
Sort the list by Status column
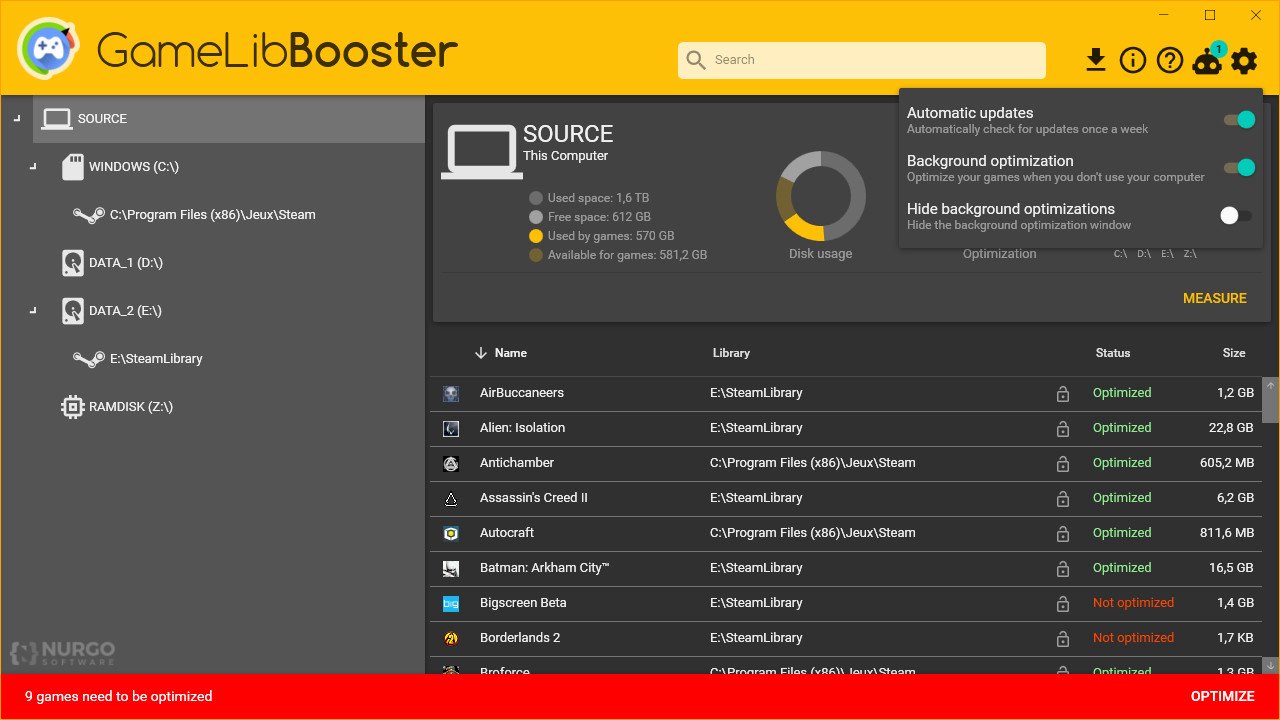click(1112, 352)
